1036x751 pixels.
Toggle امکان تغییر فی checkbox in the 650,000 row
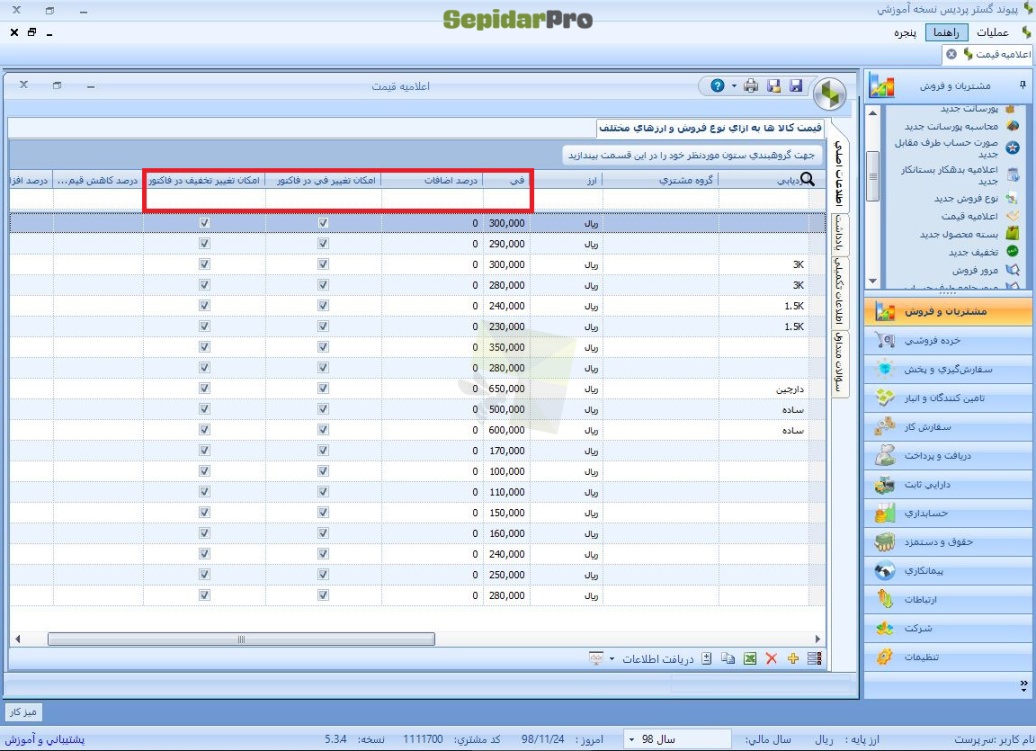click(x=323, y=388)
